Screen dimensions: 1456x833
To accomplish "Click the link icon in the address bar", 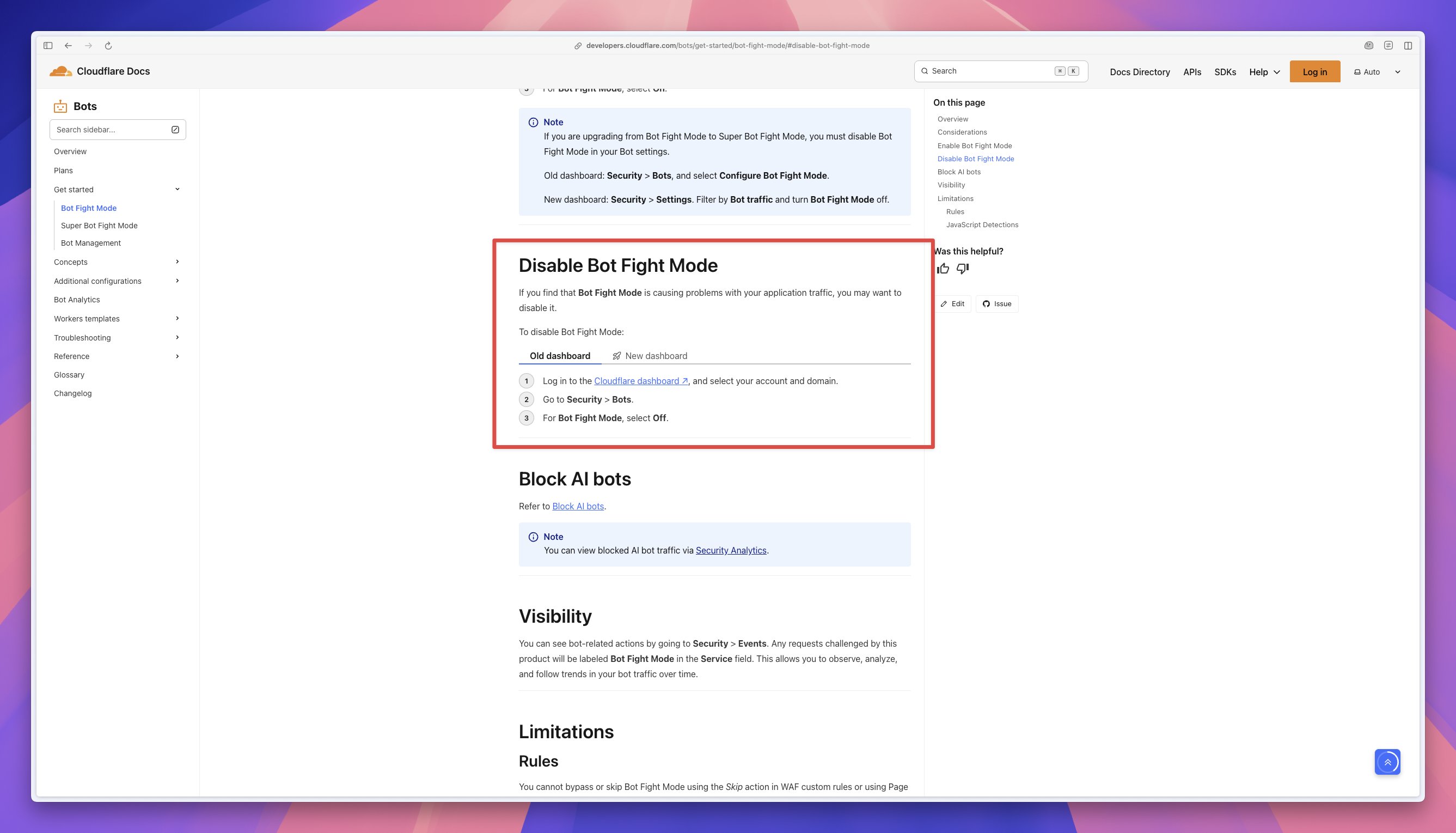I will point(578,46).
